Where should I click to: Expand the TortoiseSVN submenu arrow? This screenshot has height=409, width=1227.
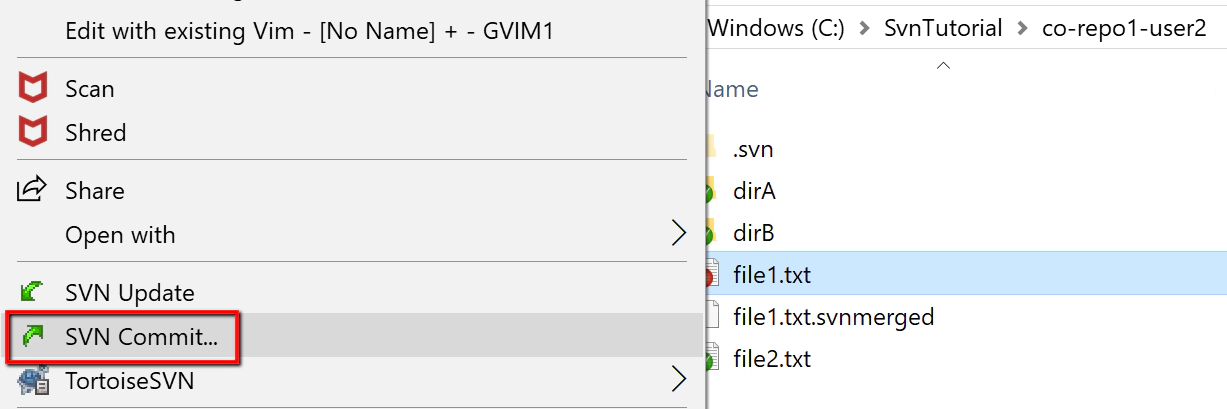[679, 380]
